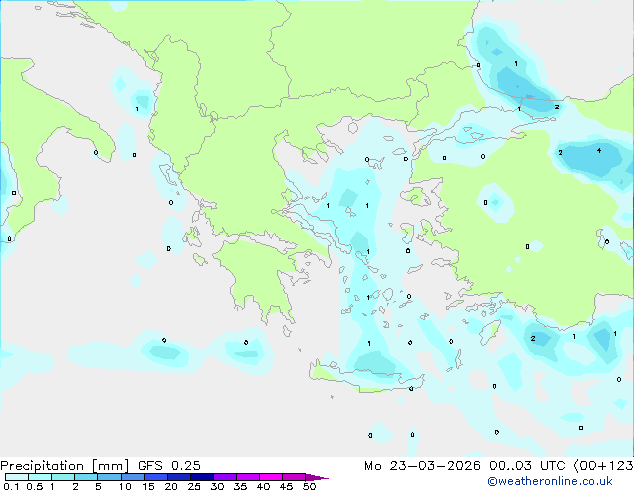Click the 2–5 mm legend color box
This screenshot has width=634, height=490.
86,477
